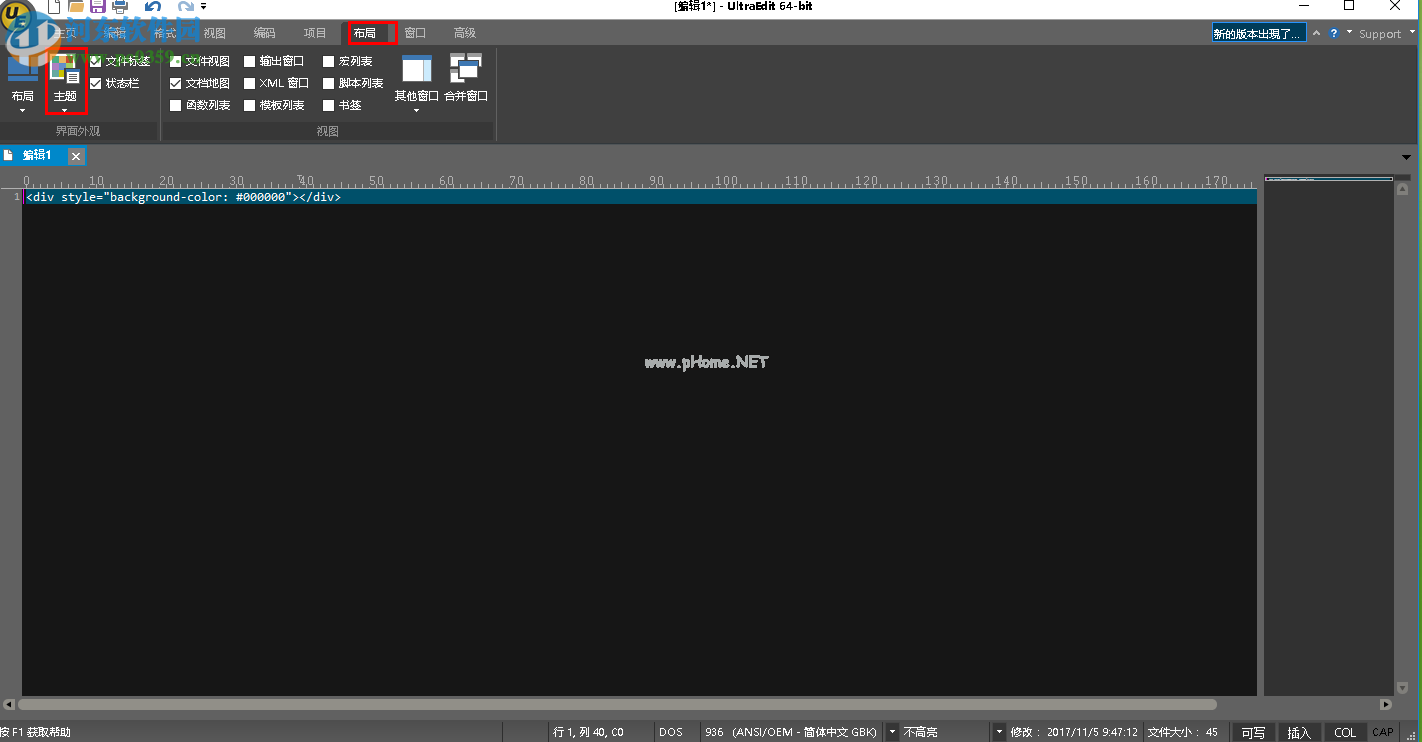Click the CAP indicator in status bar

1383,732
